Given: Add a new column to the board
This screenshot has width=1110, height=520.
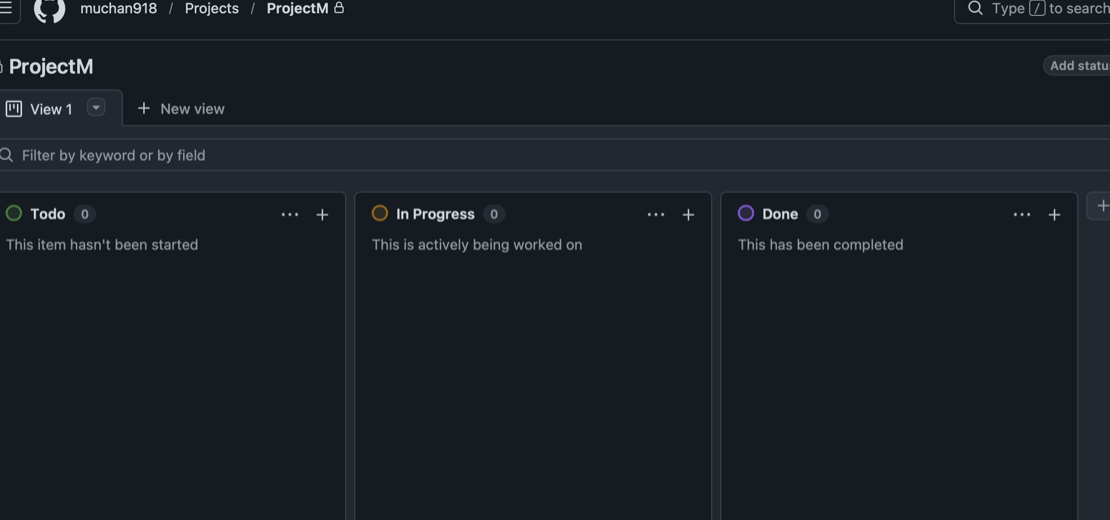Looking at the screenshot, I should pyautogui.click(x=1101, y=206).
